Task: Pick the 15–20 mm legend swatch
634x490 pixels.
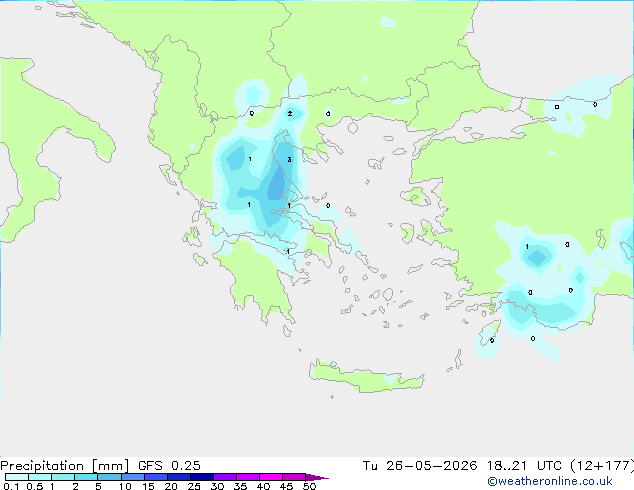Action: pyautogui.click(x=155, y=477)
